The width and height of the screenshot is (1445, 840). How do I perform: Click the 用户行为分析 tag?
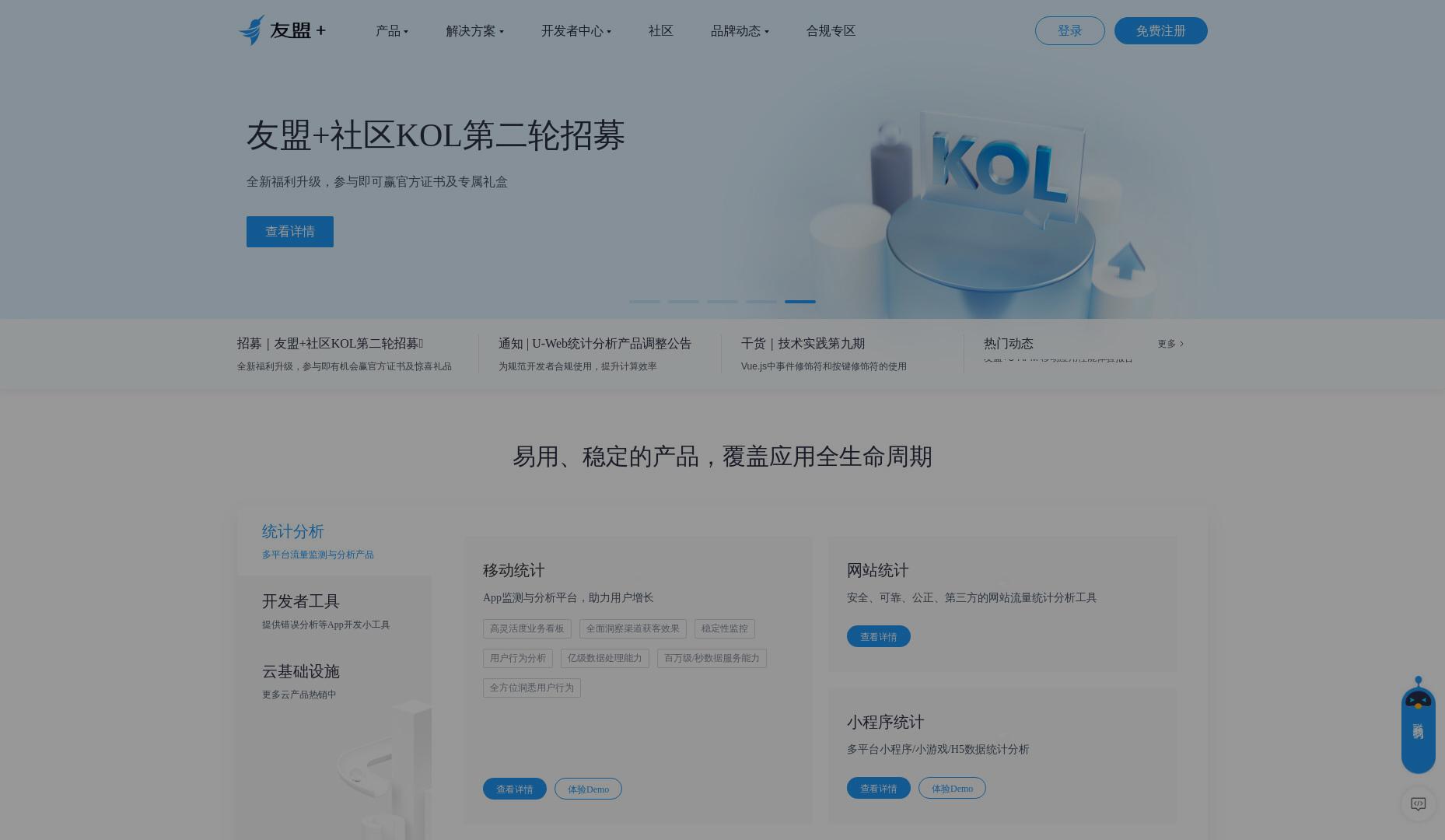[x=518, y=658]
